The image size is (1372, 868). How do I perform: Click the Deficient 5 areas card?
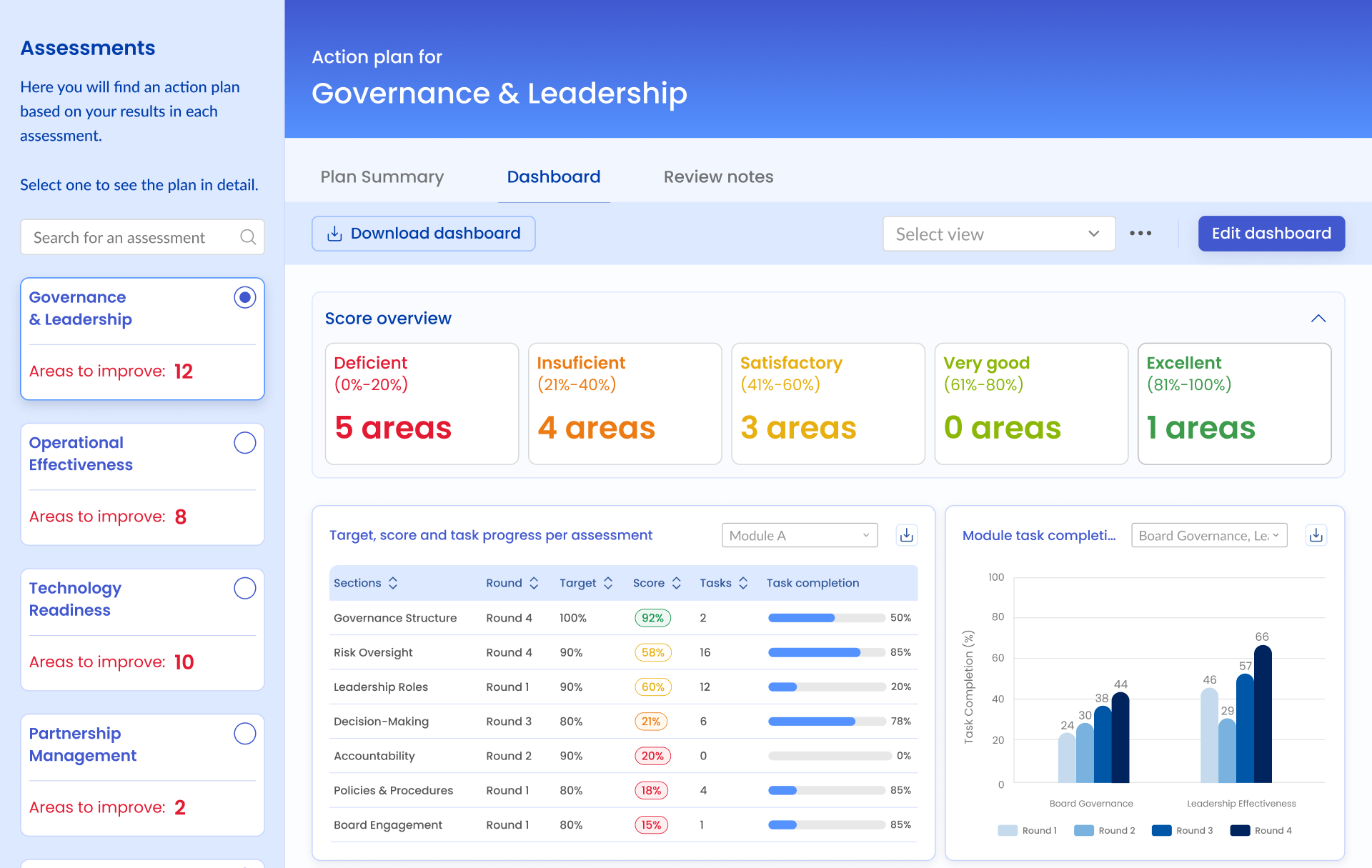pos(422,404)
